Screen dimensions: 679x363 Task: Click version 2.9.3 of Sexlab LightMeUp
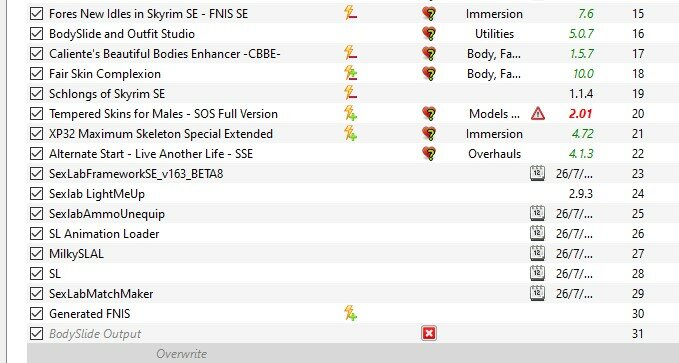point(581,194)
